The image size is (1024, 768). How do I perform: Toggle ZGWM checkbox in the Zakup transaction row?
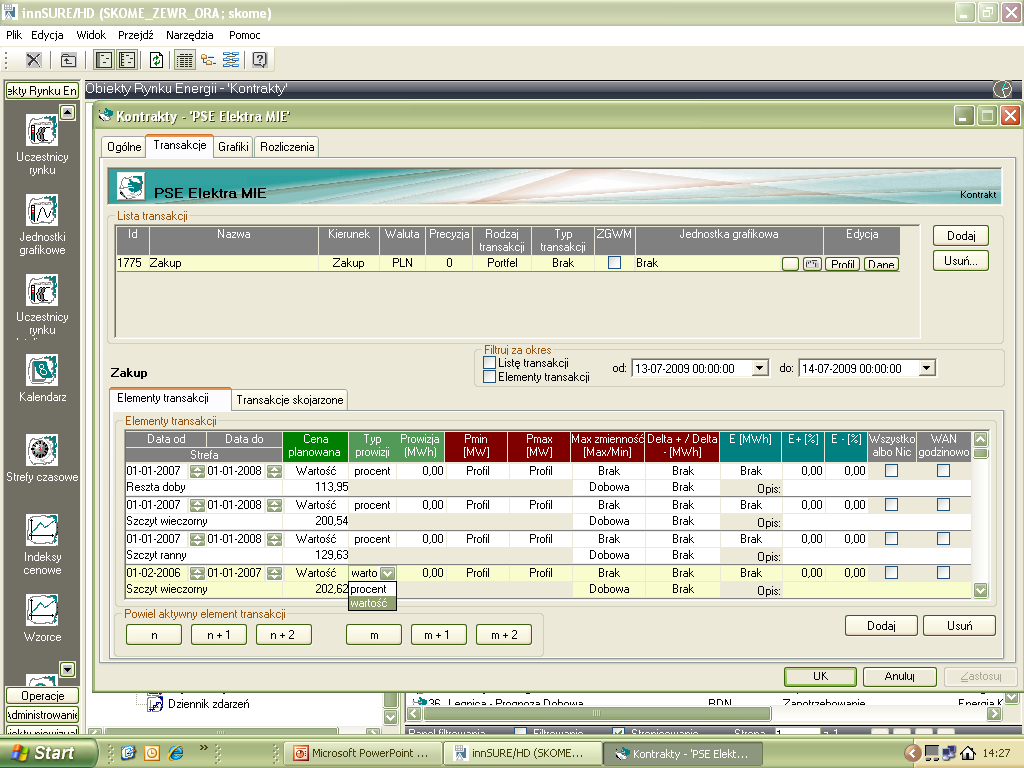point(615,263)
